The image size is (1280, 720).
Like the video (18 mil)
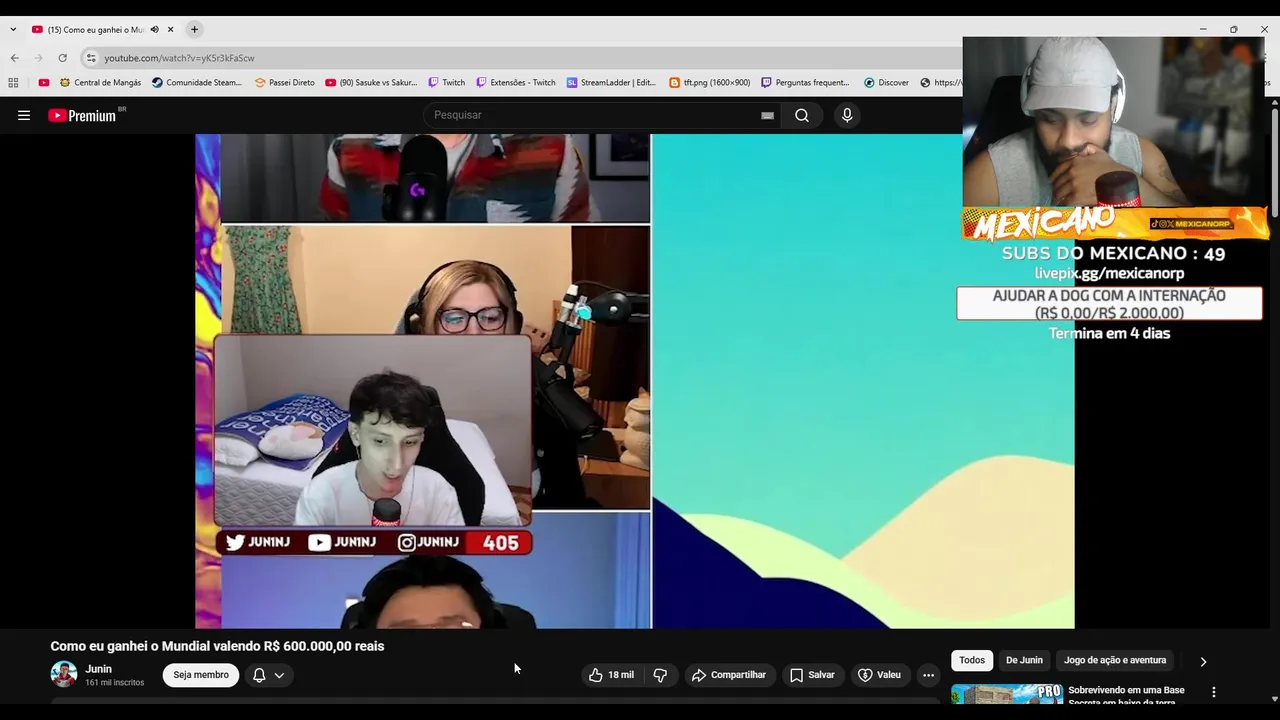pyautogui.click(x=611, y=675)
